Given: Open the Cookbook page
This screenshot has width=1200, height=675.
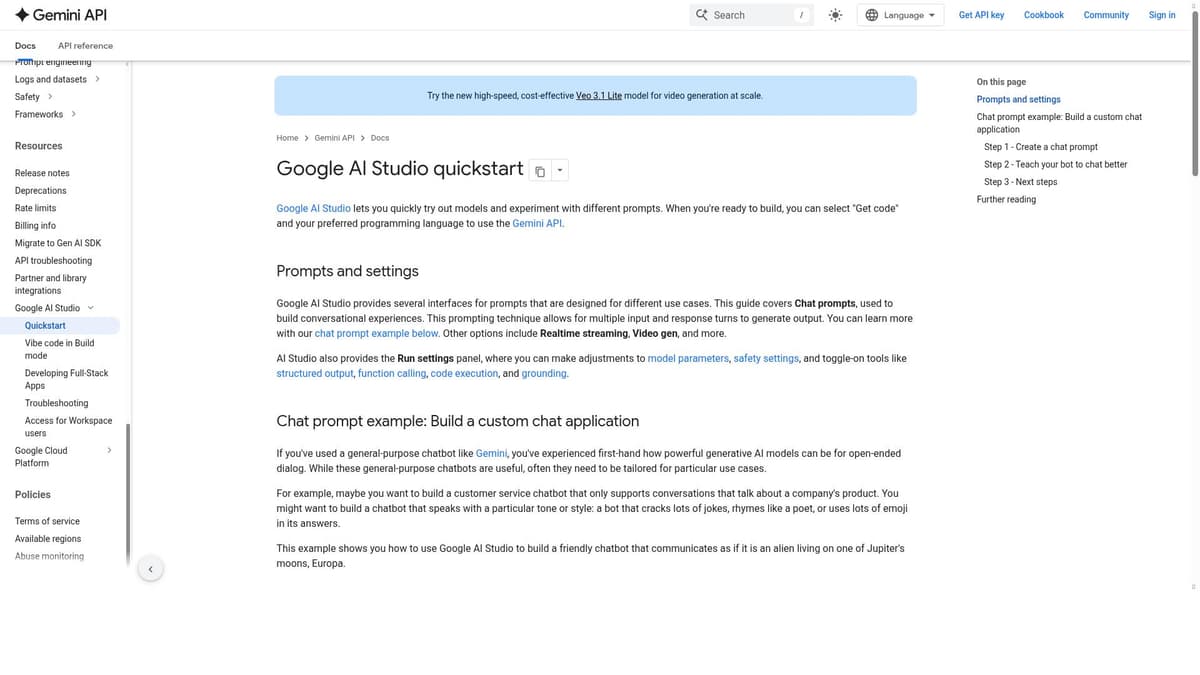Looking at the screenshot, I should tap(1043, 15).
